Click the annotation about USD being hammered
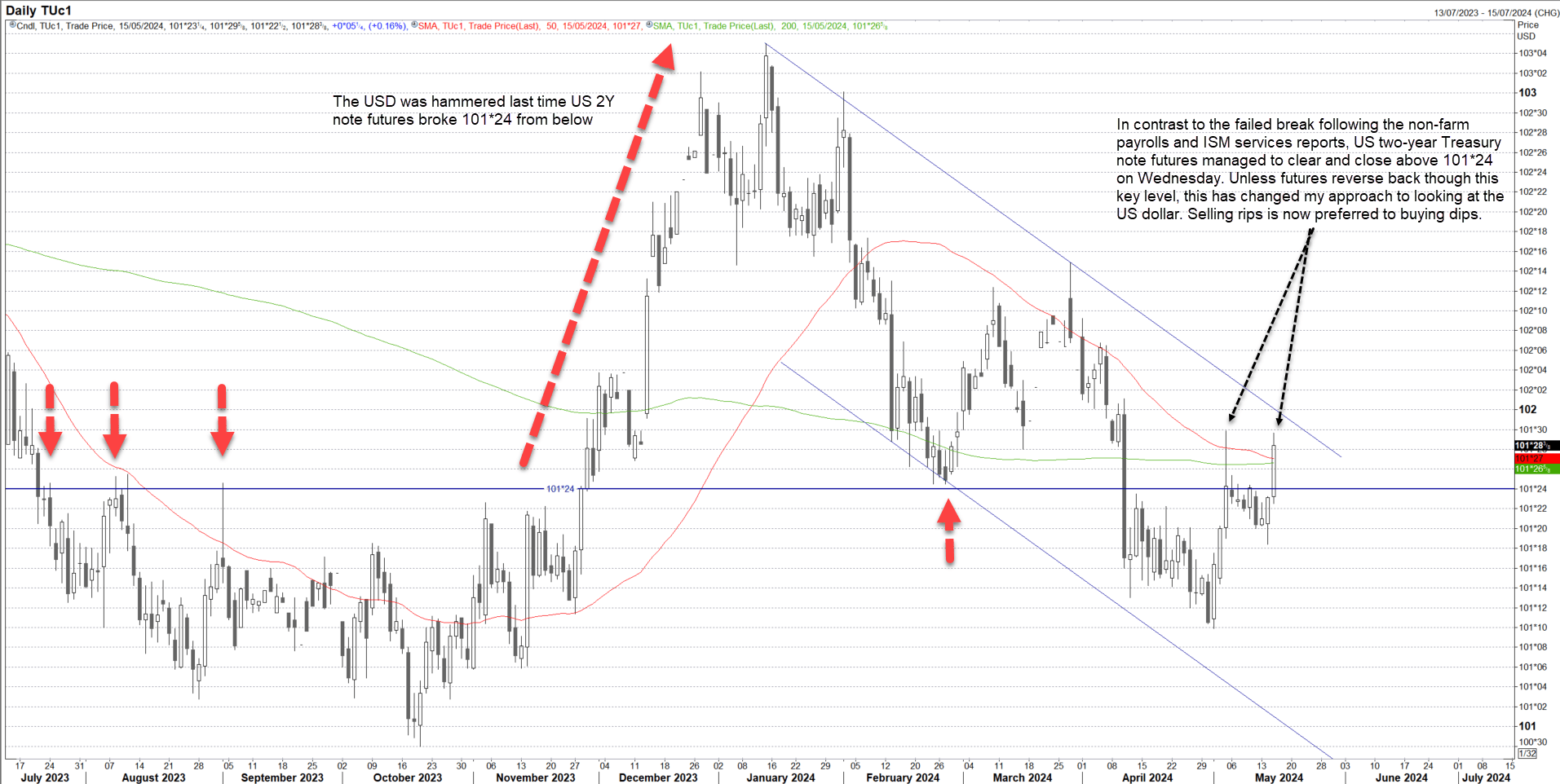 (473, 110)
